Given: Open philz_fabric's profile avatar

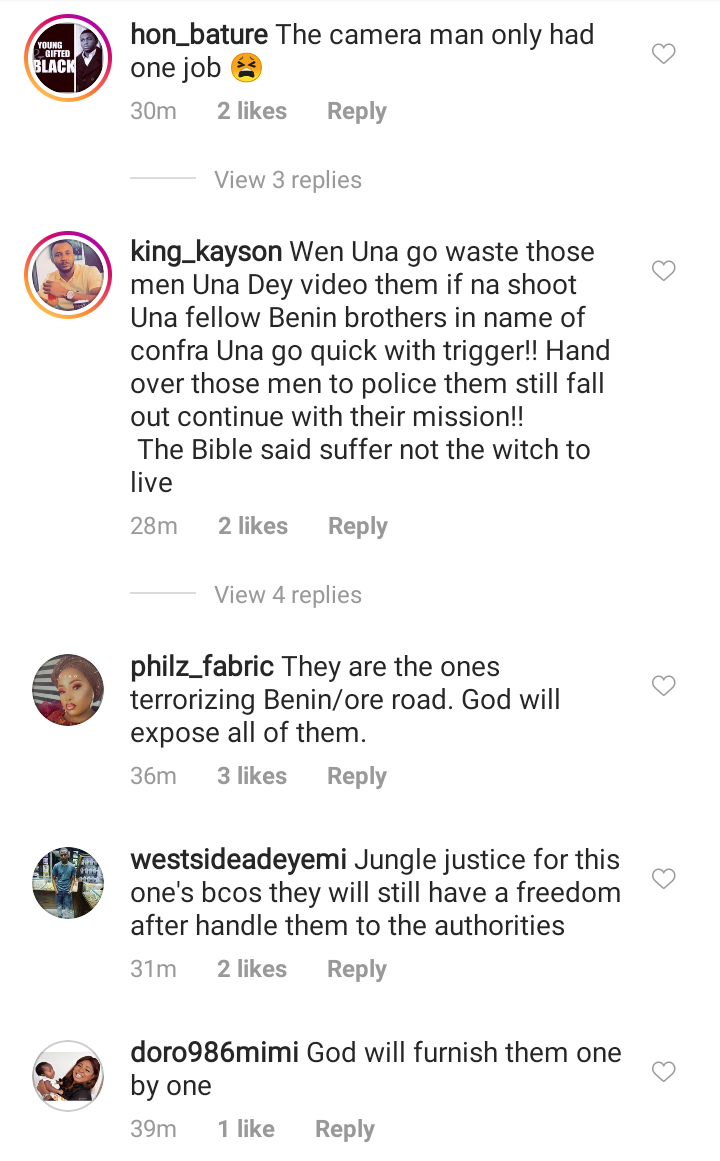Looking at the screenshot, I should coord(68,689).
